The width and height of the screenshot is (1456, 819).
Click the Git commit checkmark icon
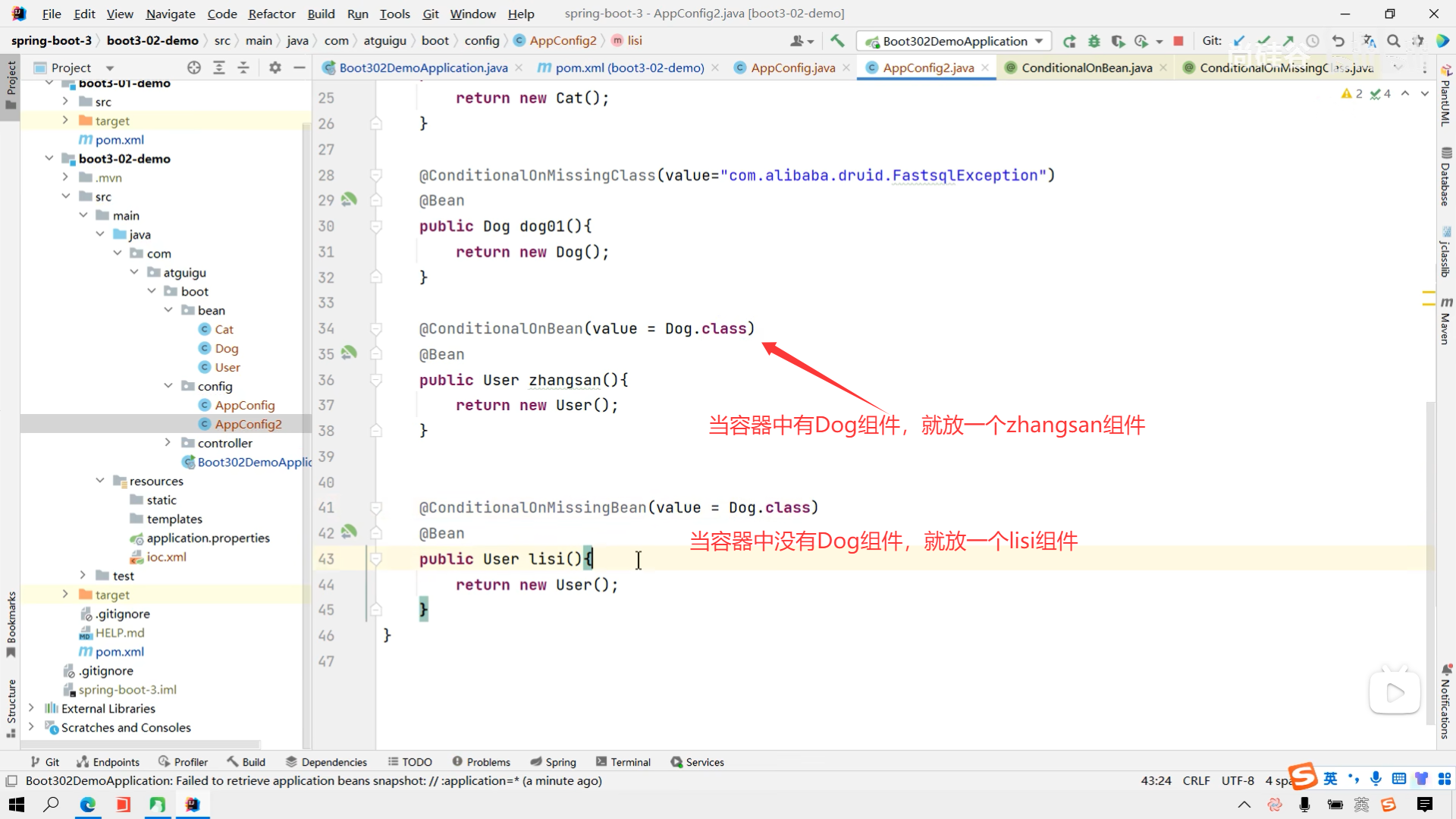[1263, 41]
